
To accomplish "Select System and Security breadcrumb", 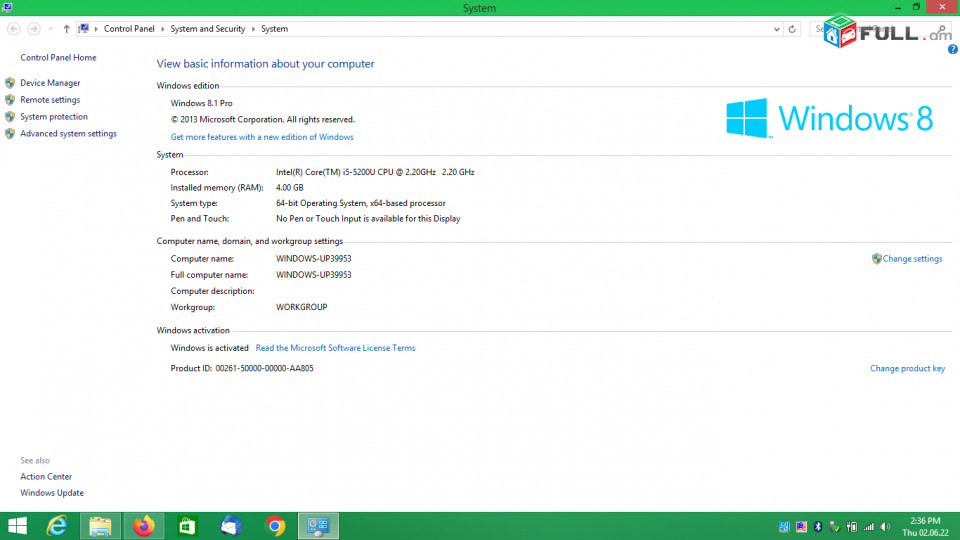I will pos(208,29).
